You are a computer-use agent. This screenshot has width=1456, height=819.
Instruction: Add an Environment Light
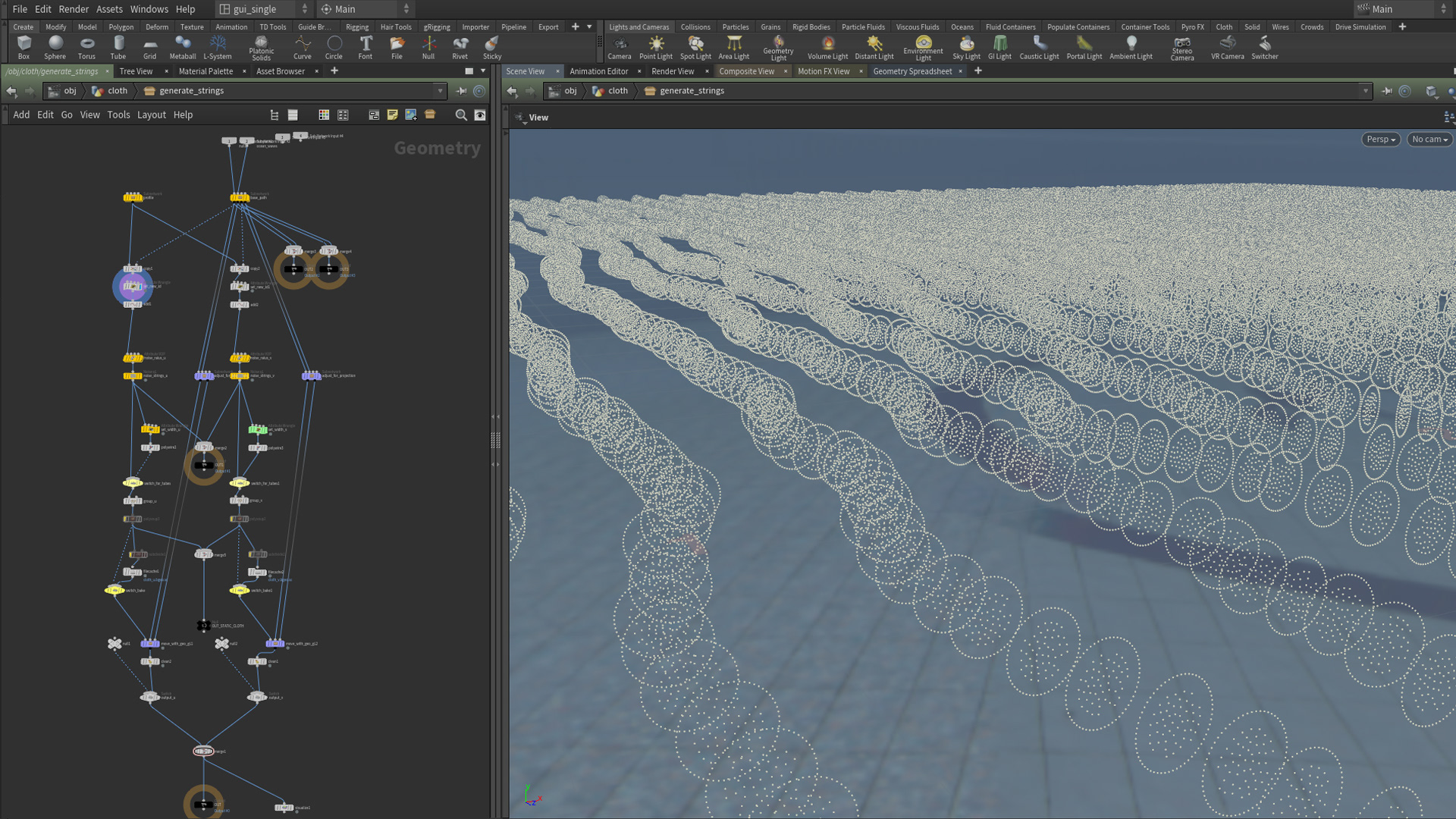pos(923,48)
